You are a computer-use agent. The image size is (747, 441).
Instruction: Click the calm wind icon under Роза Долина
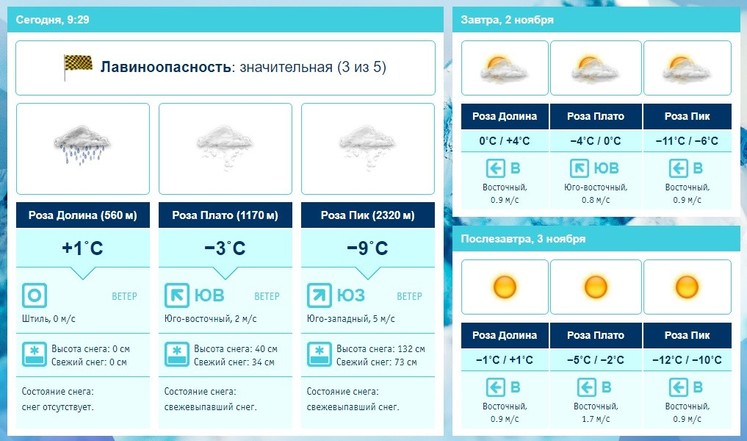[x=35, y=295]
